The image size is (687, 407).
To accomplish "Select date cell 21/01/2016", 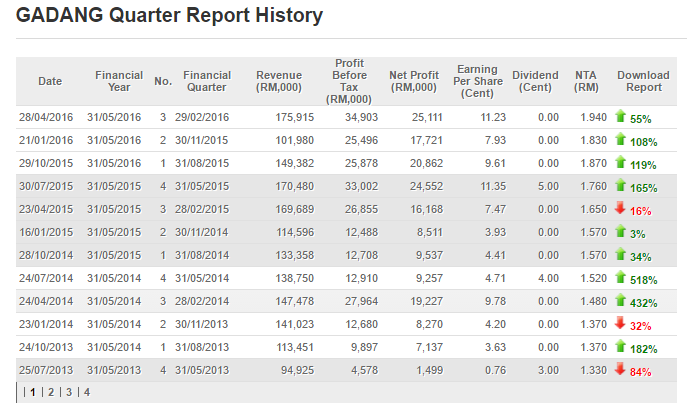I will point(46,140).
